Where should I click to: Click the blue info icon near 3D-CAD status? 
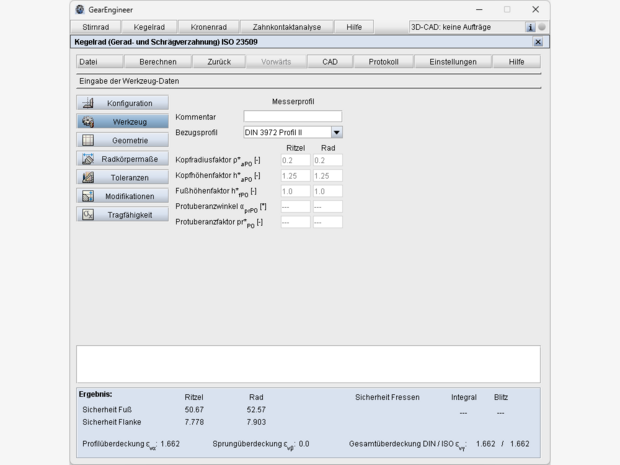pyautogui.click(x=530, y=27)
